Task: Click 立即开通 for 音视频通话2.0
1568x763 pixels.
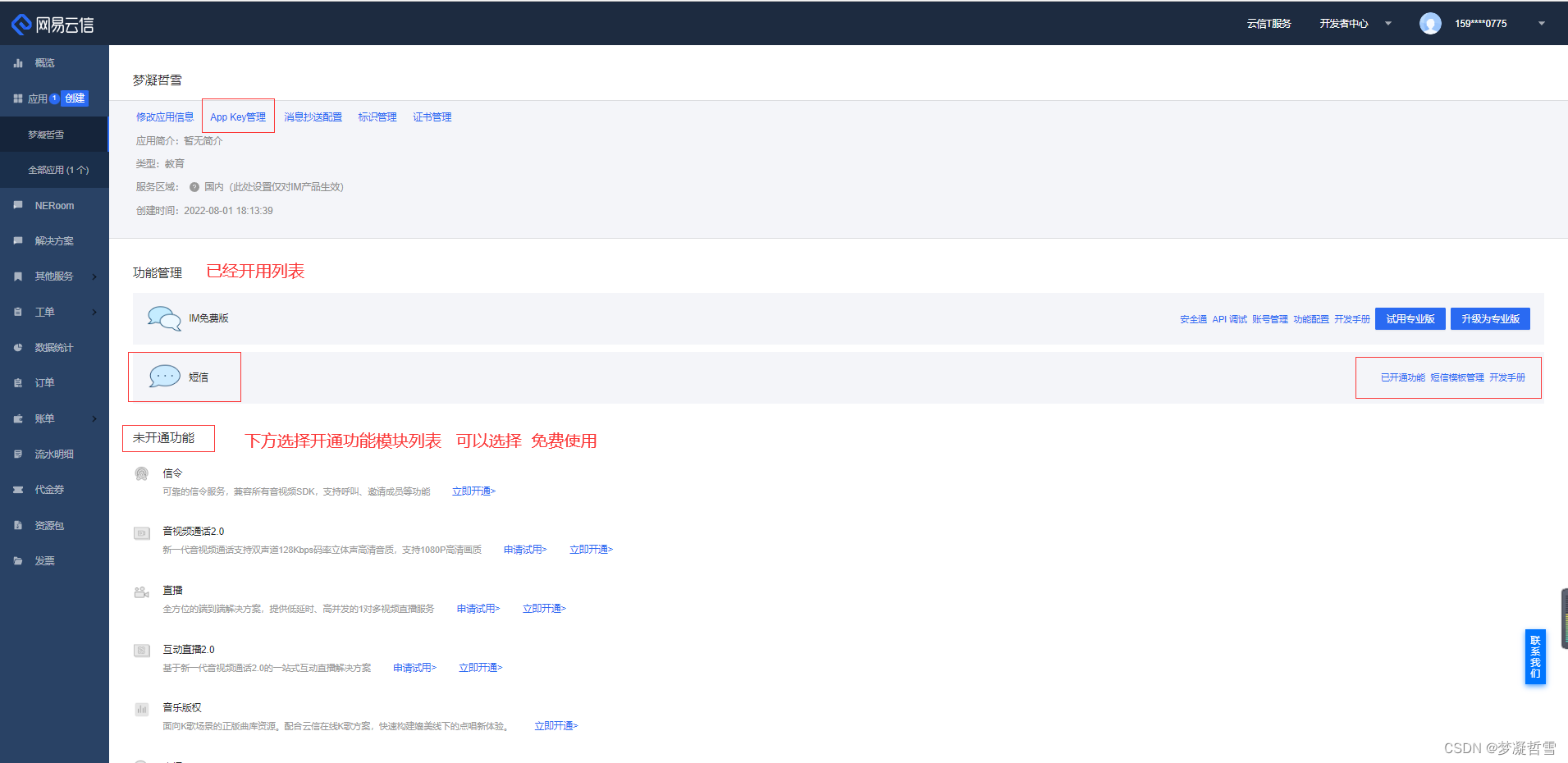Action: (x=592, y=550)
